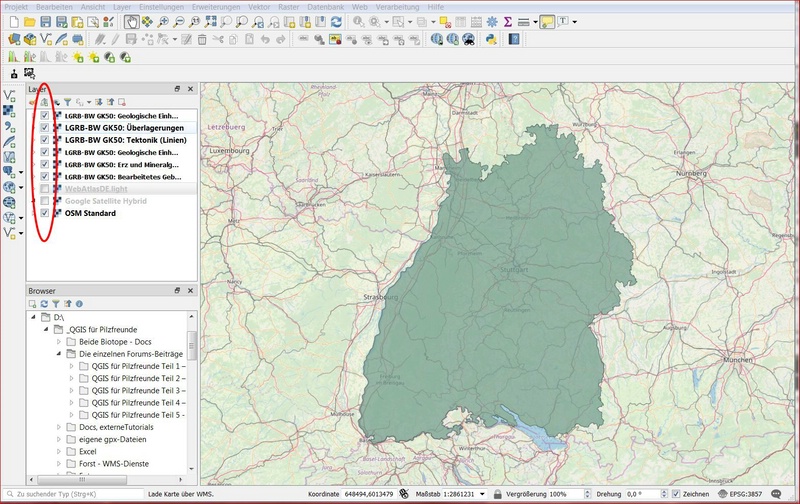Toggle LGRB-BW GK50: Überlagerungen layer visibility
Viewport: 800px width, 504px height.
point(45,128)
